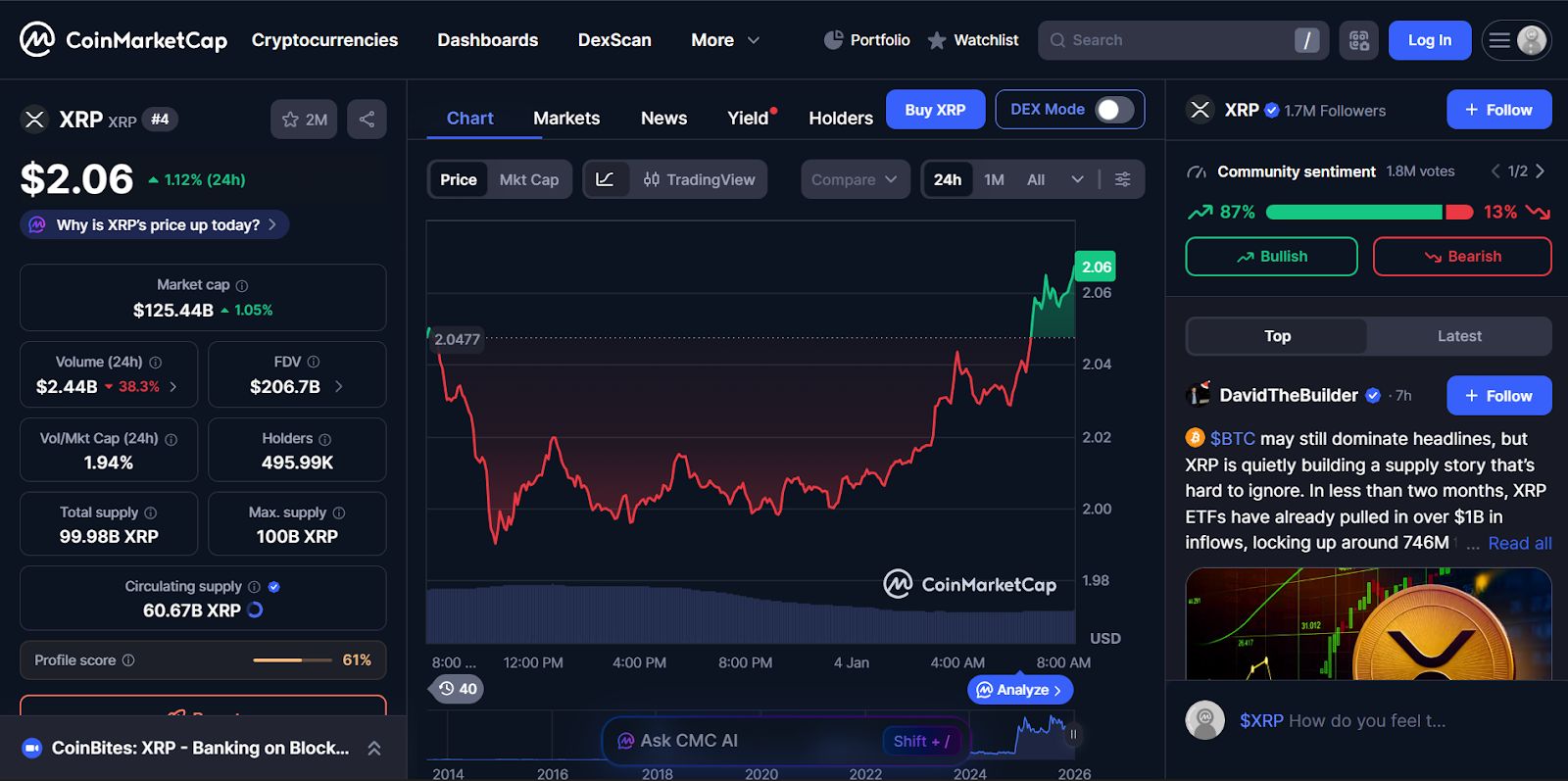This screenshot has height=781, width=1568.
Task: Pause the mini timeline chart handle
Action: [1073, 734]
